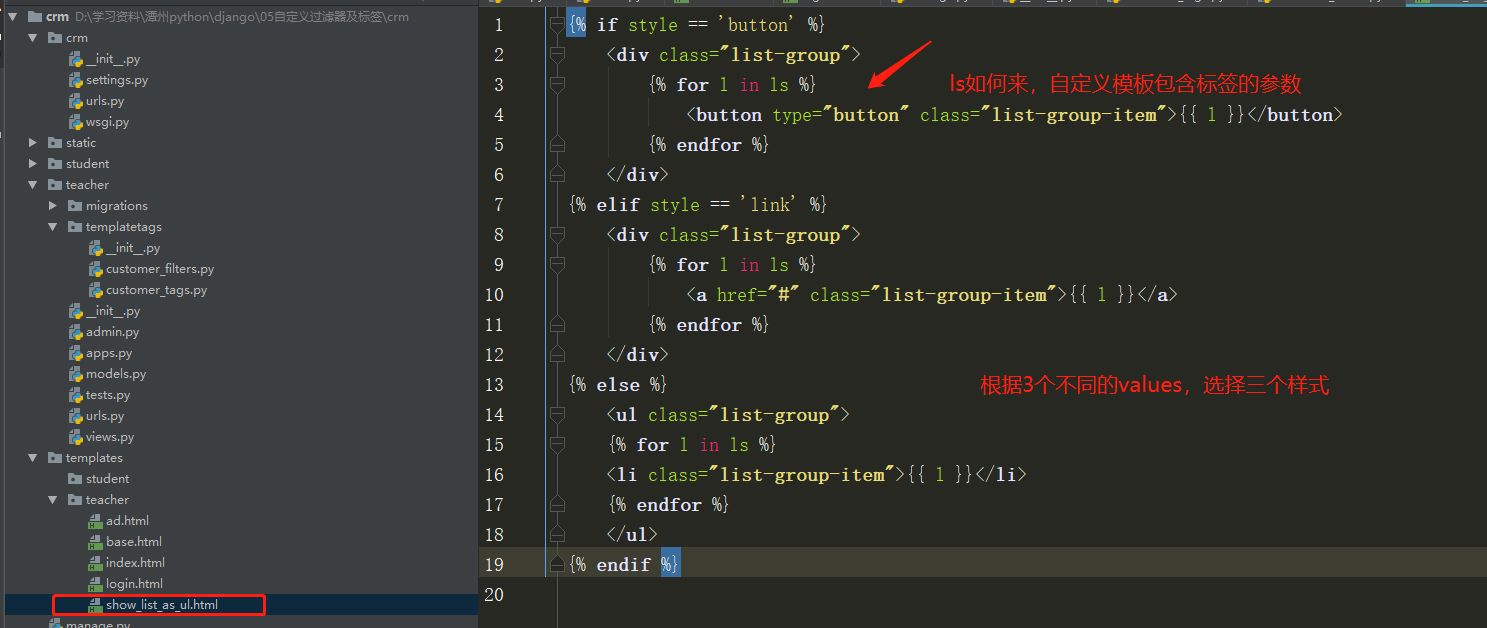Image resolution: width=1487 pixels, height=628 pixels.
Task: Click the Python file icon for wsgi.py
Action: 76,122
